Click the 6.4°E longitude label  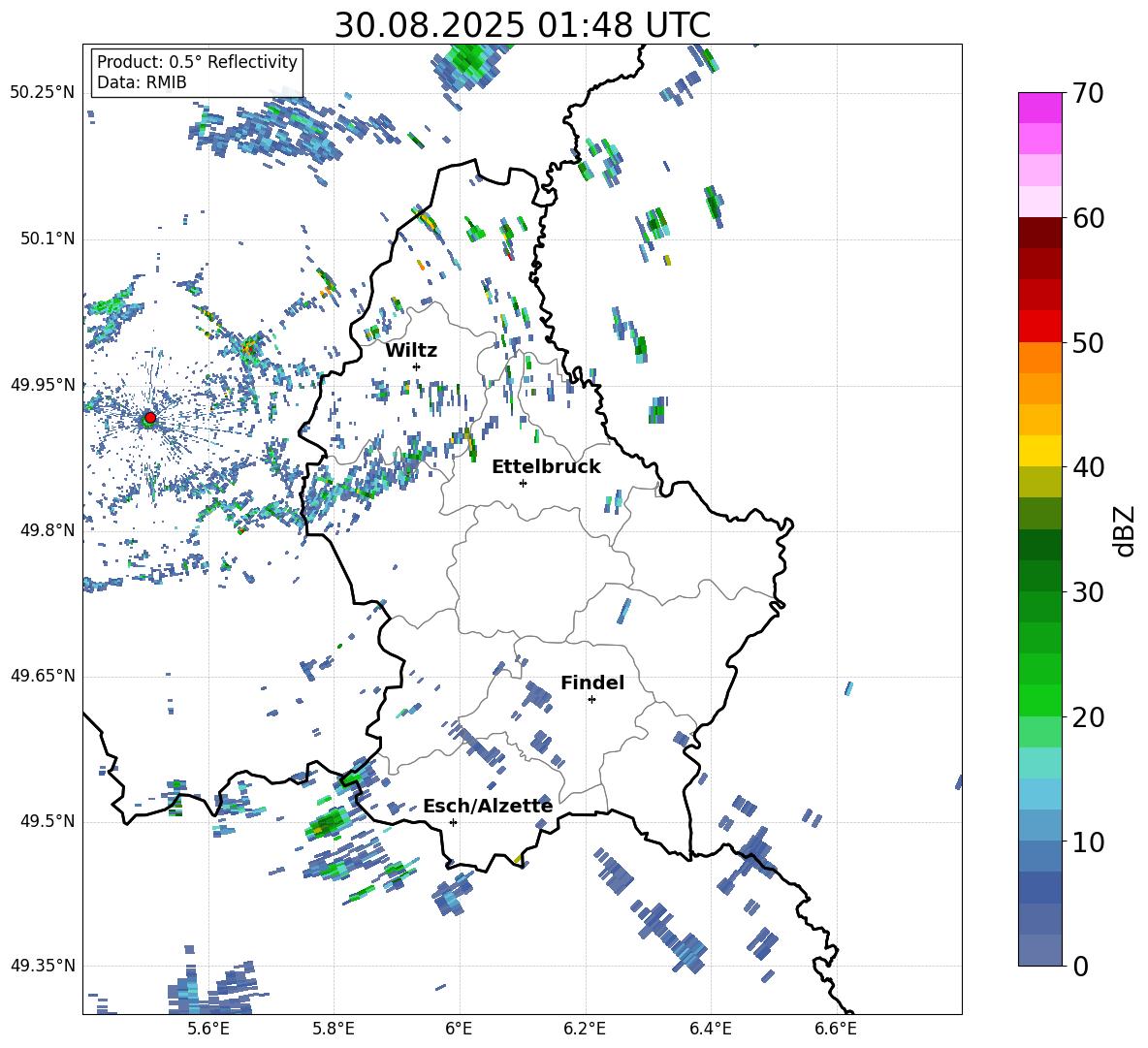(x=710, y=1029)
